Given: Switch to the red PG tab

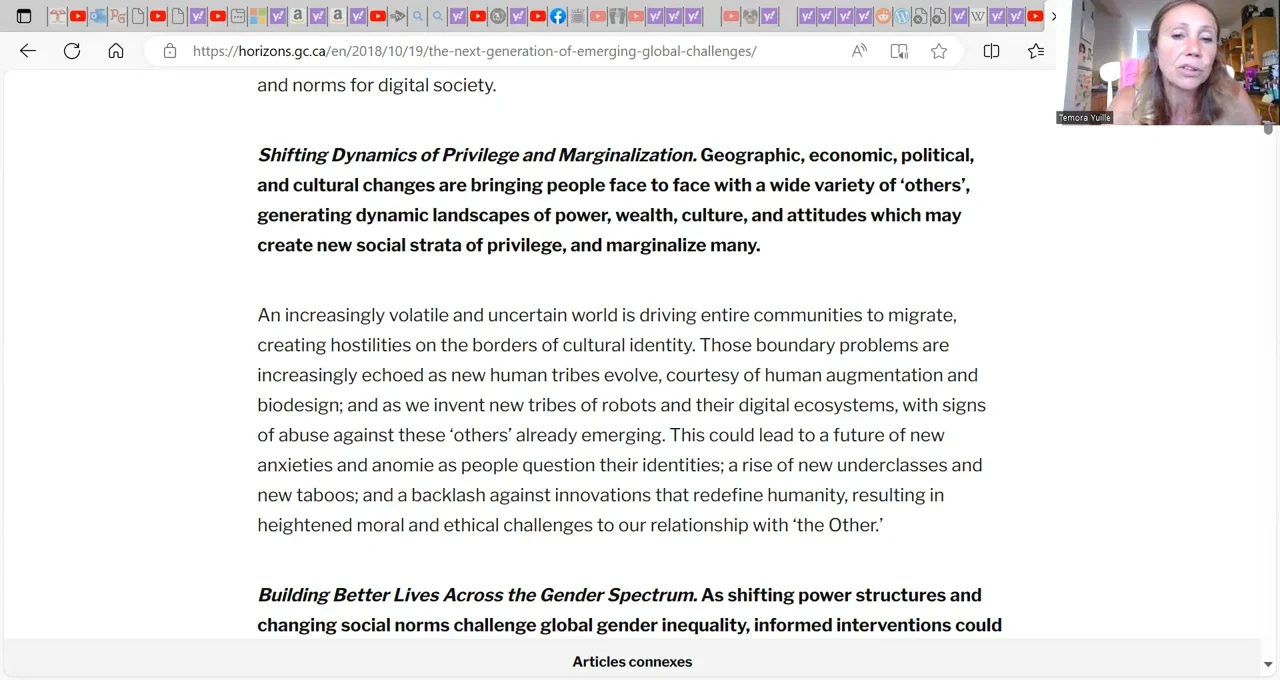Looking at the screenshot, I should click(x=118, y=16).
